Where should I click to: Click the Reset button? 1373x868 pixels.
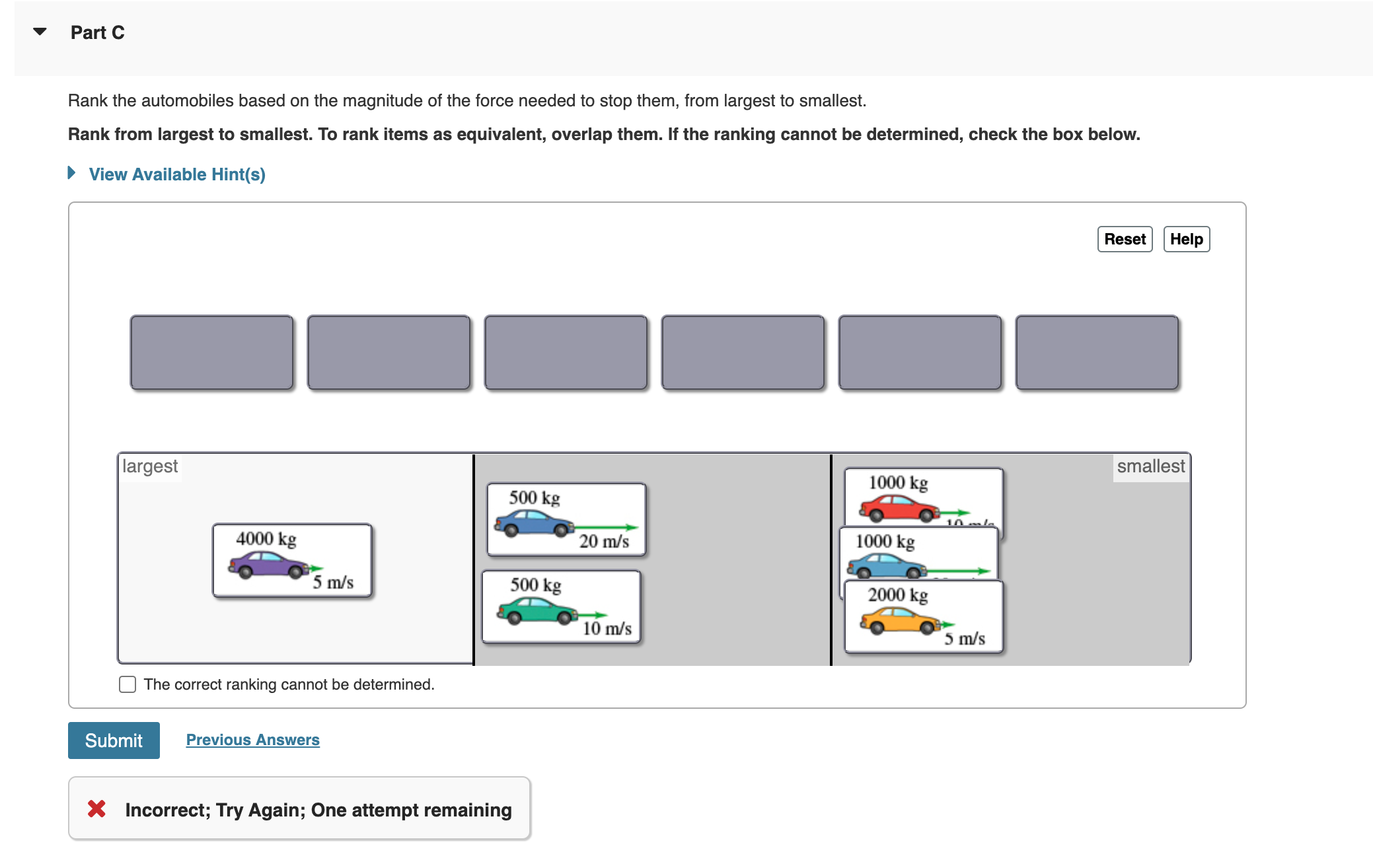(1124, 238)
